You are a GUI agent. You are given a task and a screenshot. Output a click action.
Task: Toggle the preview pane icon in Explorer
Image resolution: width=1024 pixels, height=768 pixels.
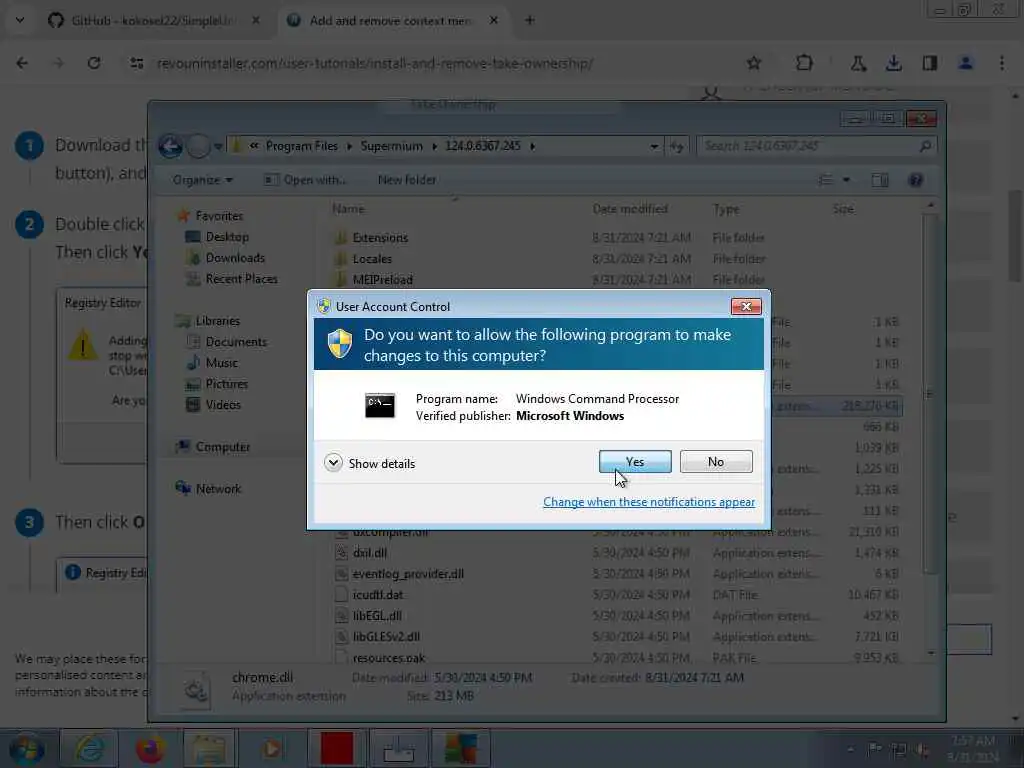point(880,180)
